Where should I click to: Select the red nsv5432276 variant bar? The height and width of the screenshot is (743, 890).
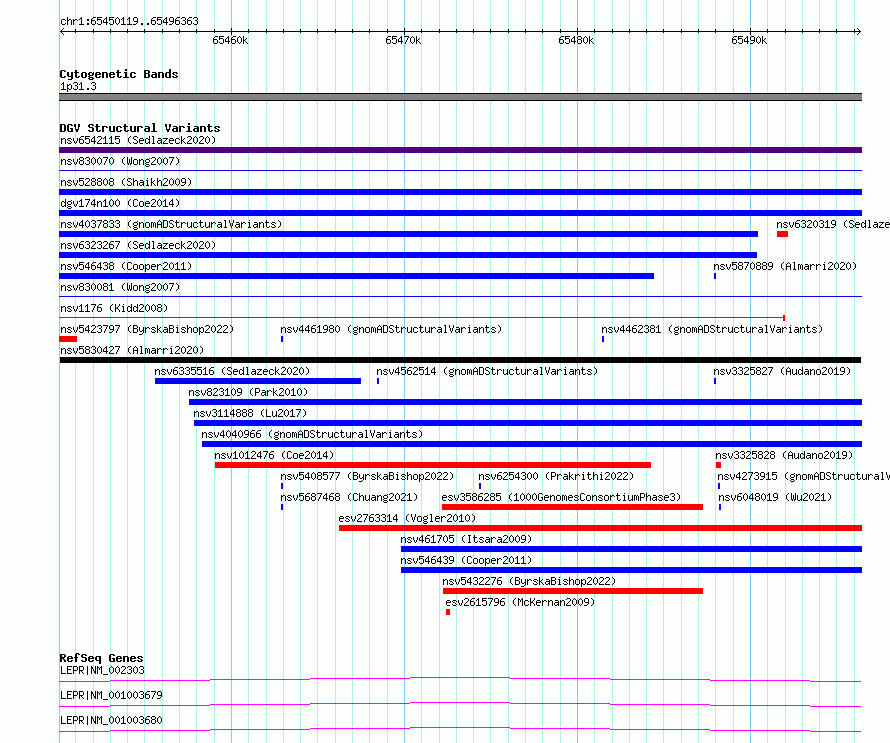[573, 591]
